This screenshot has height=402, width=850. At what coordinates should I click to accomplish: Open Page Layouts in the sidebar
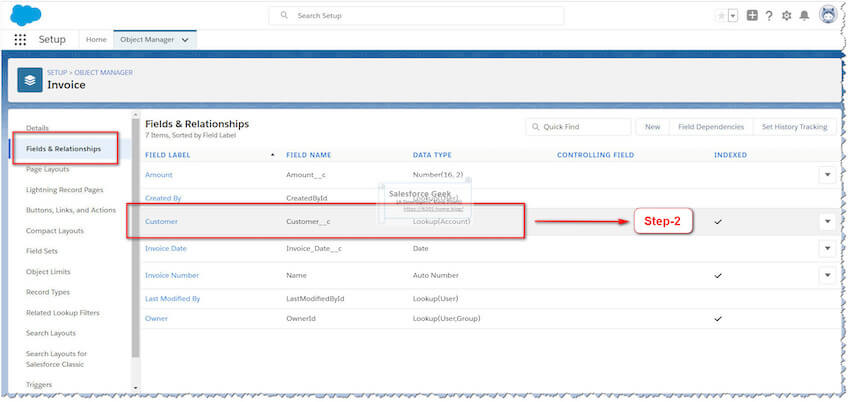(x=48, y=169)
